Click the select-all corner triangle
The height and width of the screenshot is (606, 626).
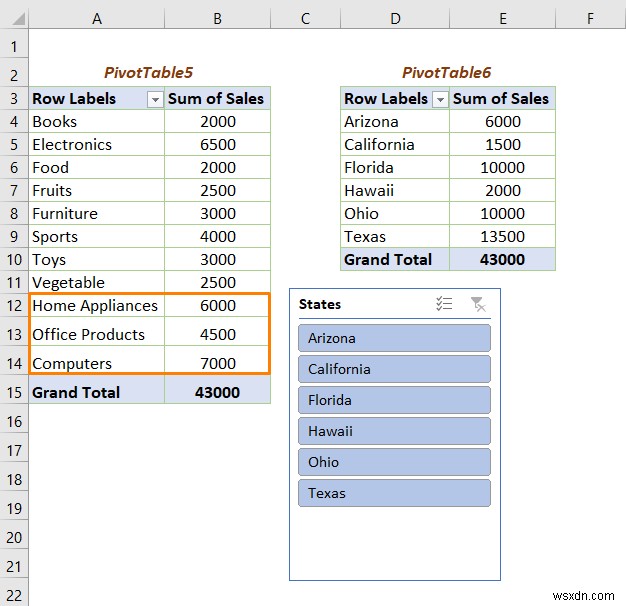pos(19,19)
